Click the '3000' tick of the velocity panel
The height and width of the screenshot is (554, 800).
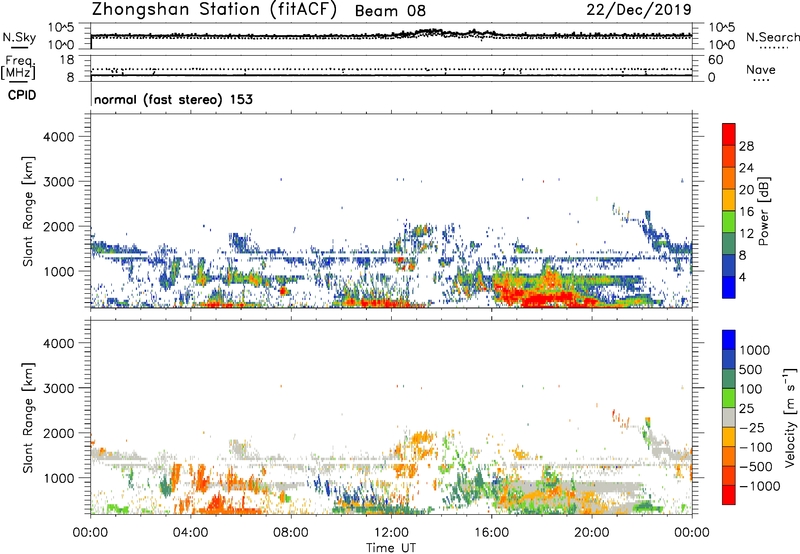tap(59, 388)
